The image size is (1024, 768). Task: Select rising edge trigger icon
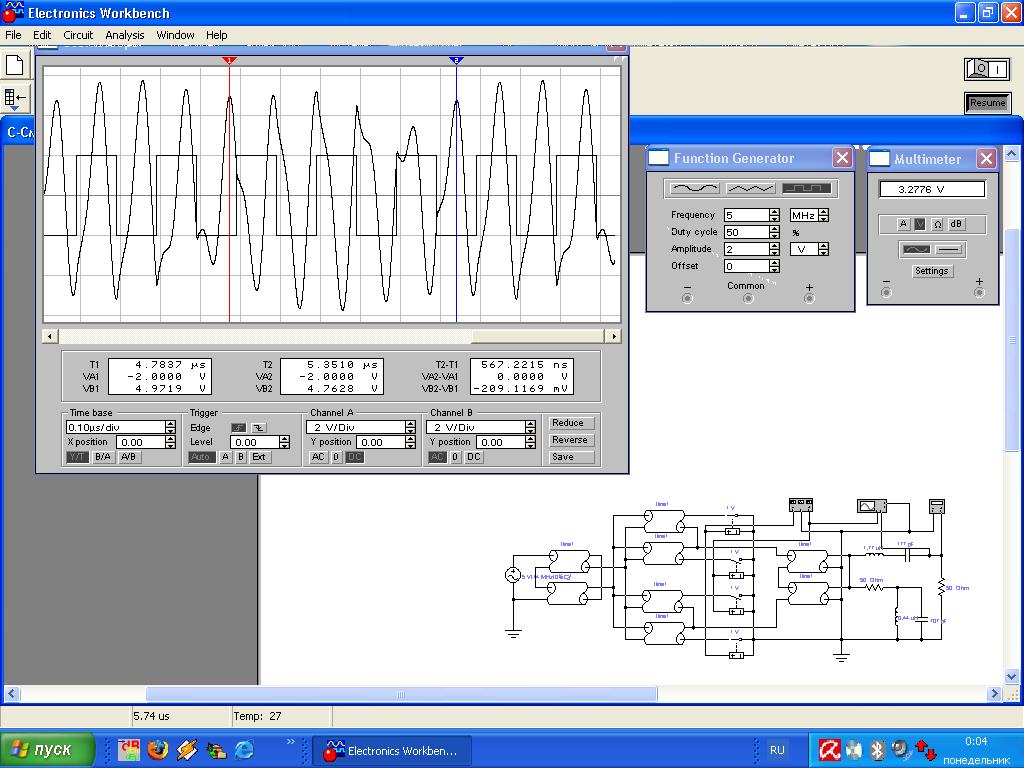pos(238,428)
